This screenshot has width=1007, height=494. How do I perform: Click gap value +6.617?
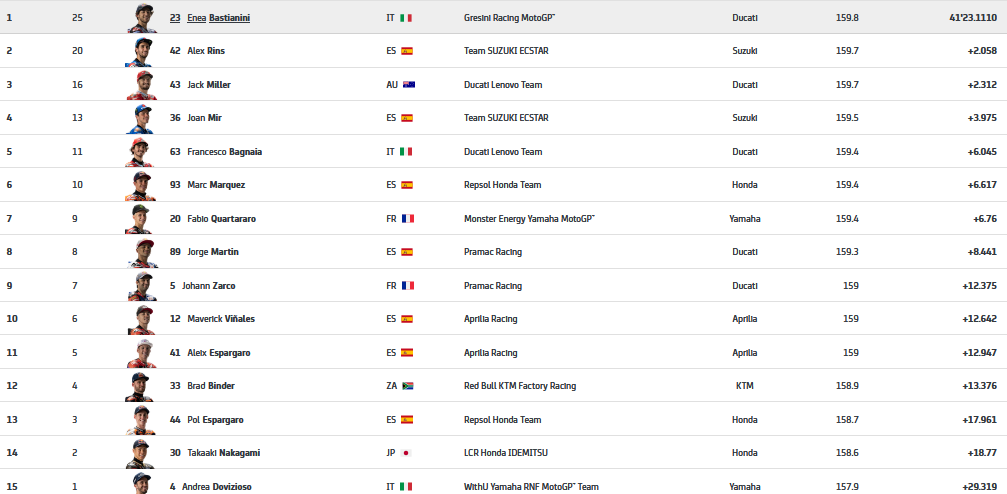(983, 185)
